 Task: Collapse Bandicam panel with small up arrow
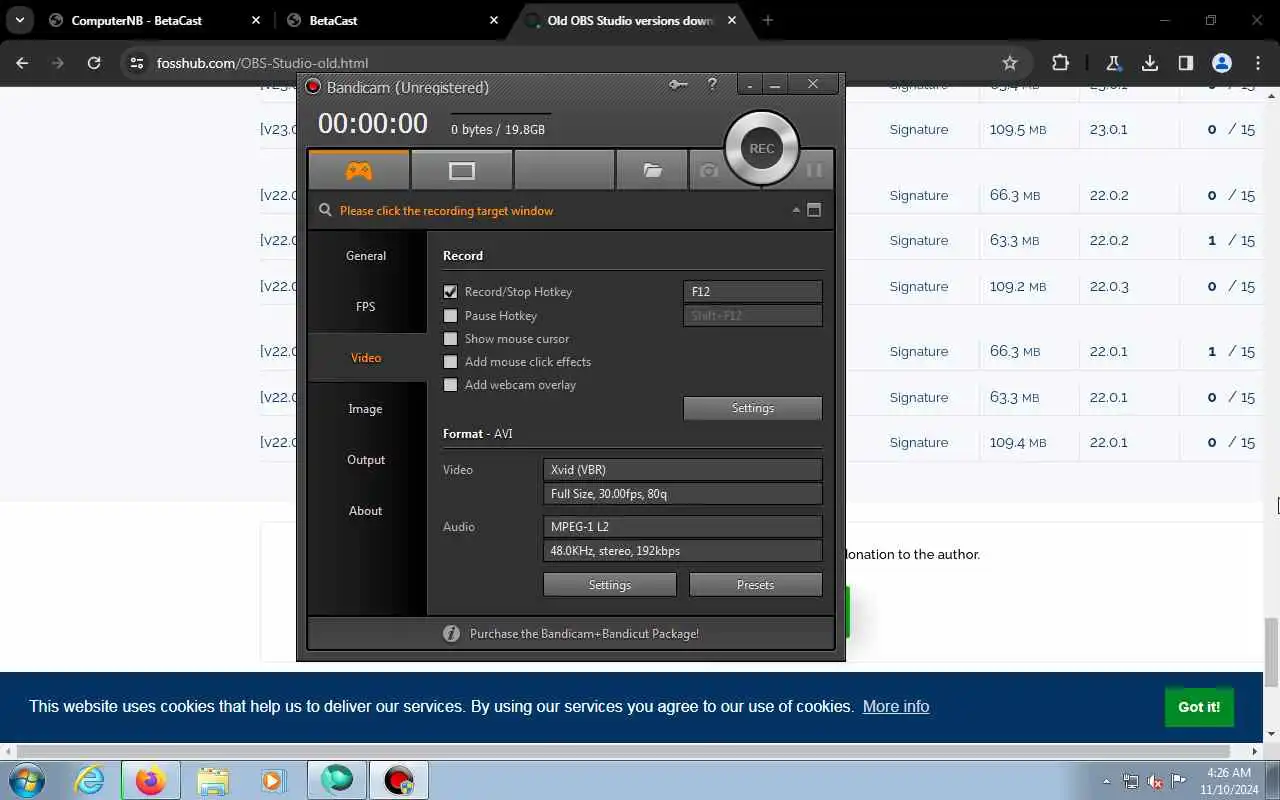796,210
